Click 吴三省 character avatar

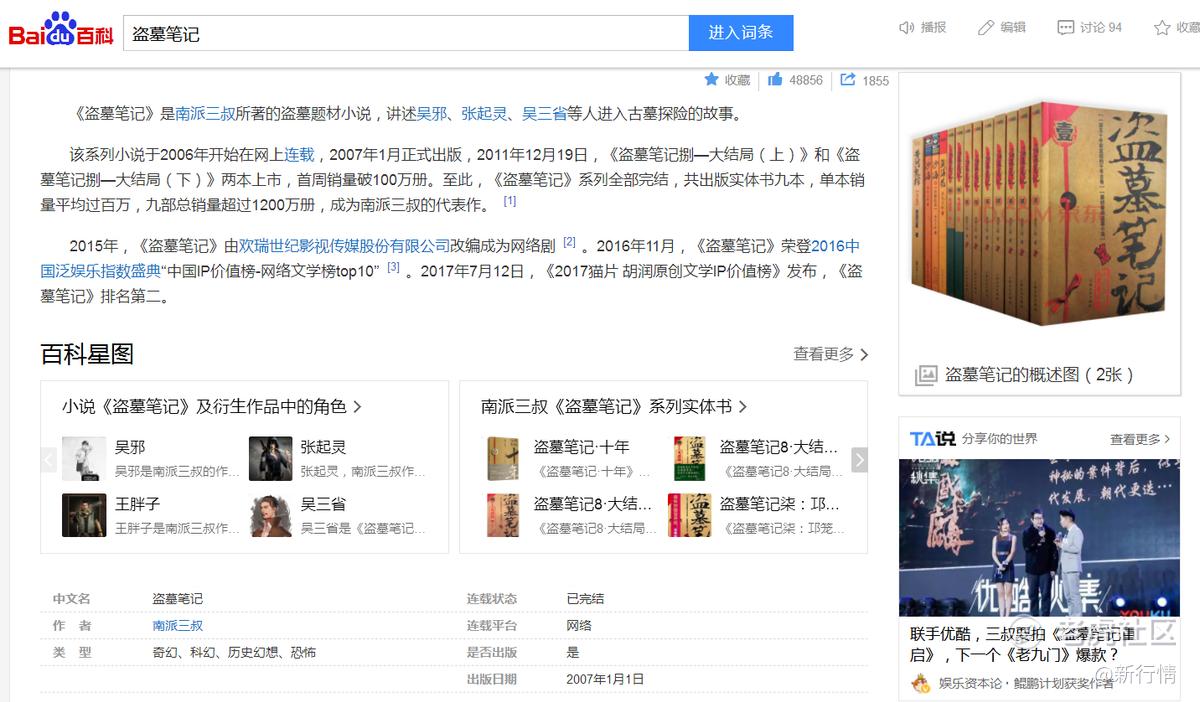click(x=270, y=515)
